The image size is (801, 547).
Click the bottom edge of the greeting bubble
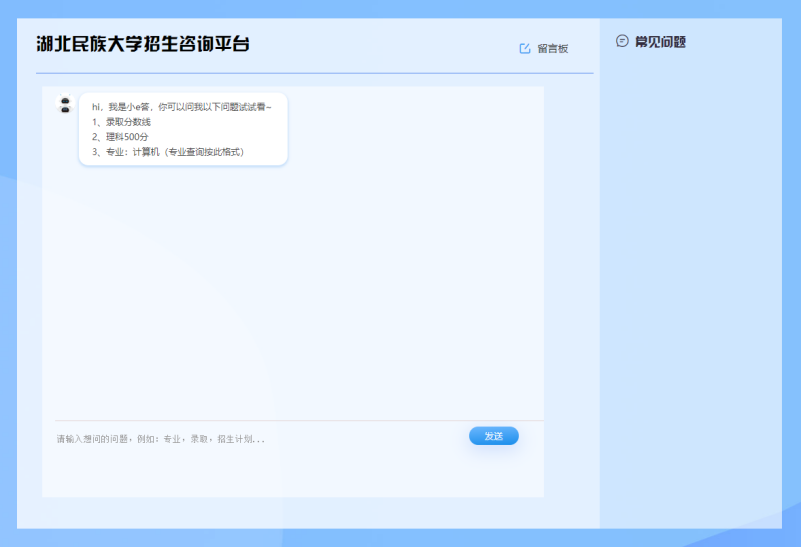click(183, 164)
